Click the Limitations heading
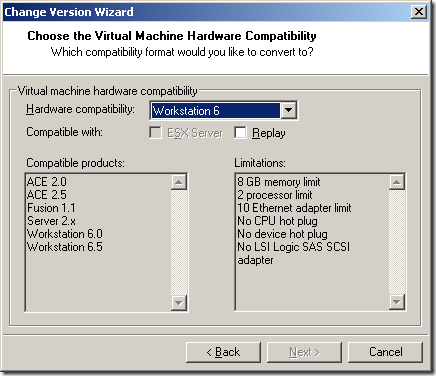The height and width of the screenshot is (376, 436). 260,163
